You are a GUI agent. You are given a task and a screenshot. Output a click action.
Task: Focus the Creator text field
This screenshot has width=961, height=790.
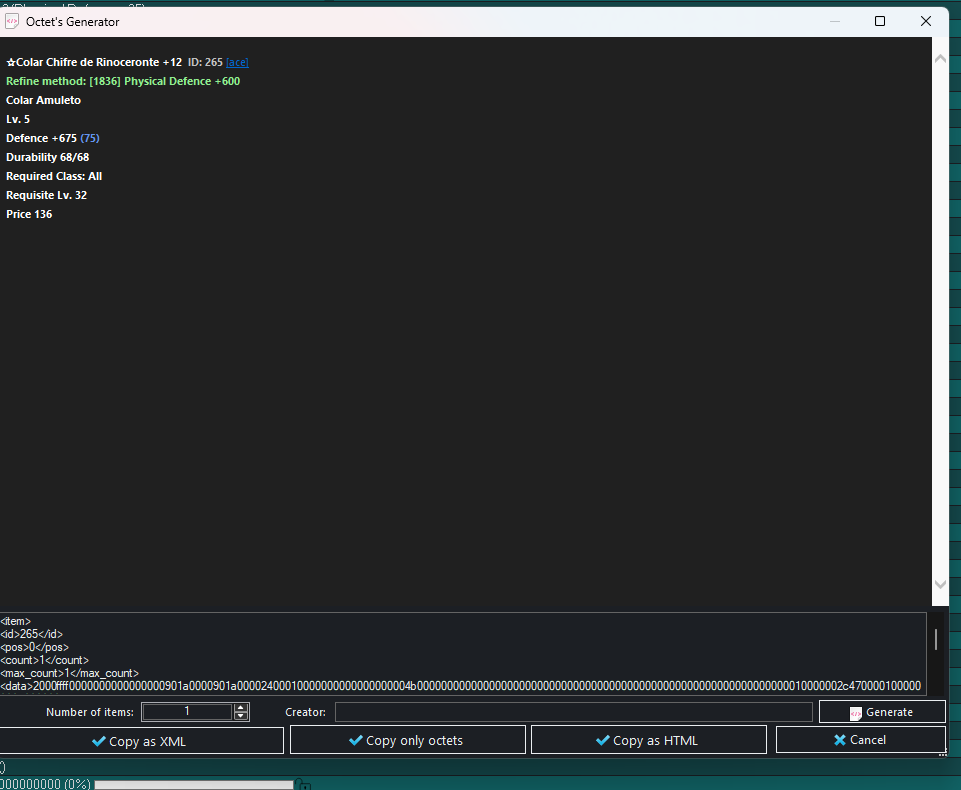coord(573,712)
